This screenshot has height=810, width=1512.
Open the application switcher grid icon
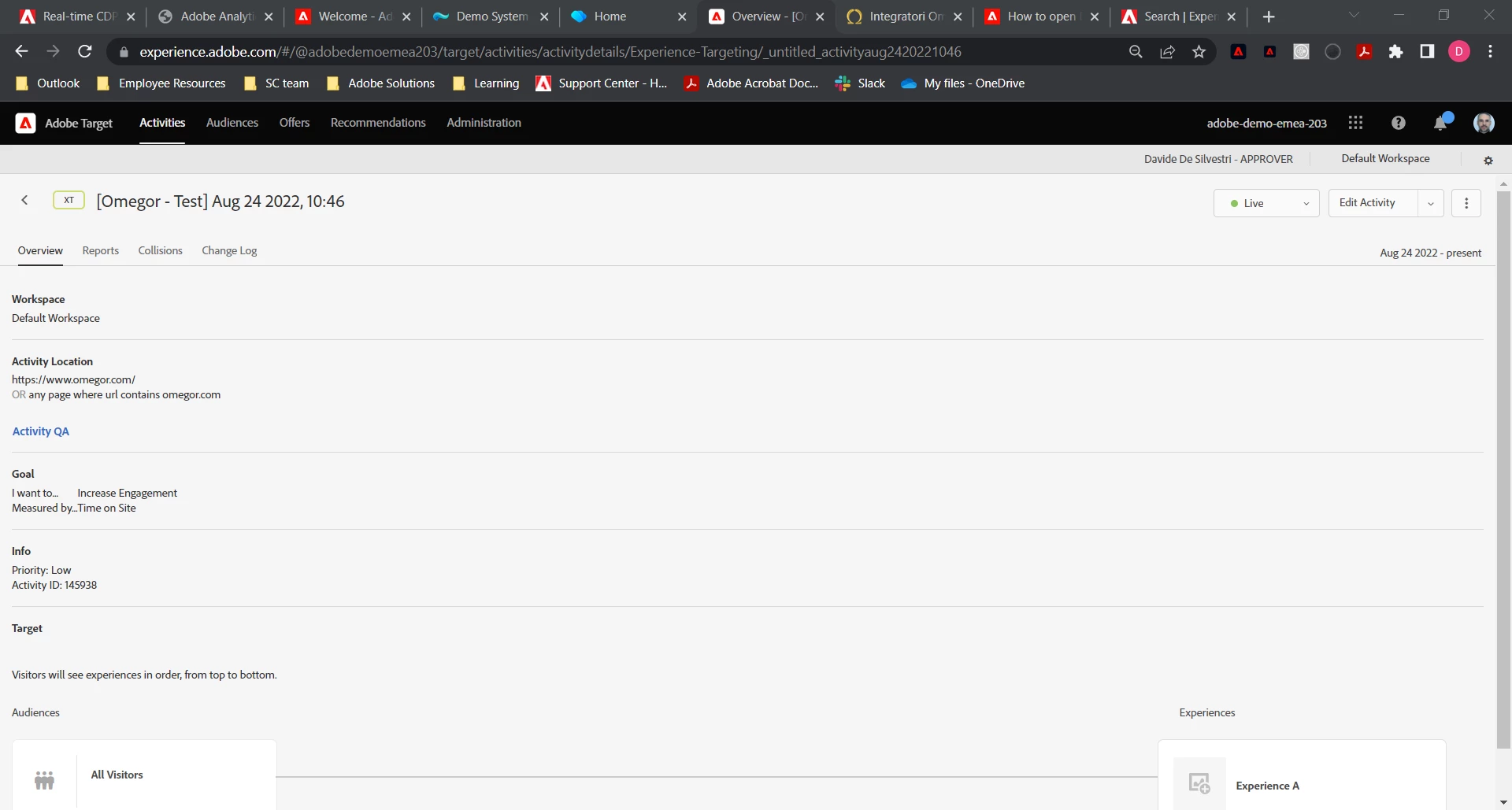(1355, 123)
